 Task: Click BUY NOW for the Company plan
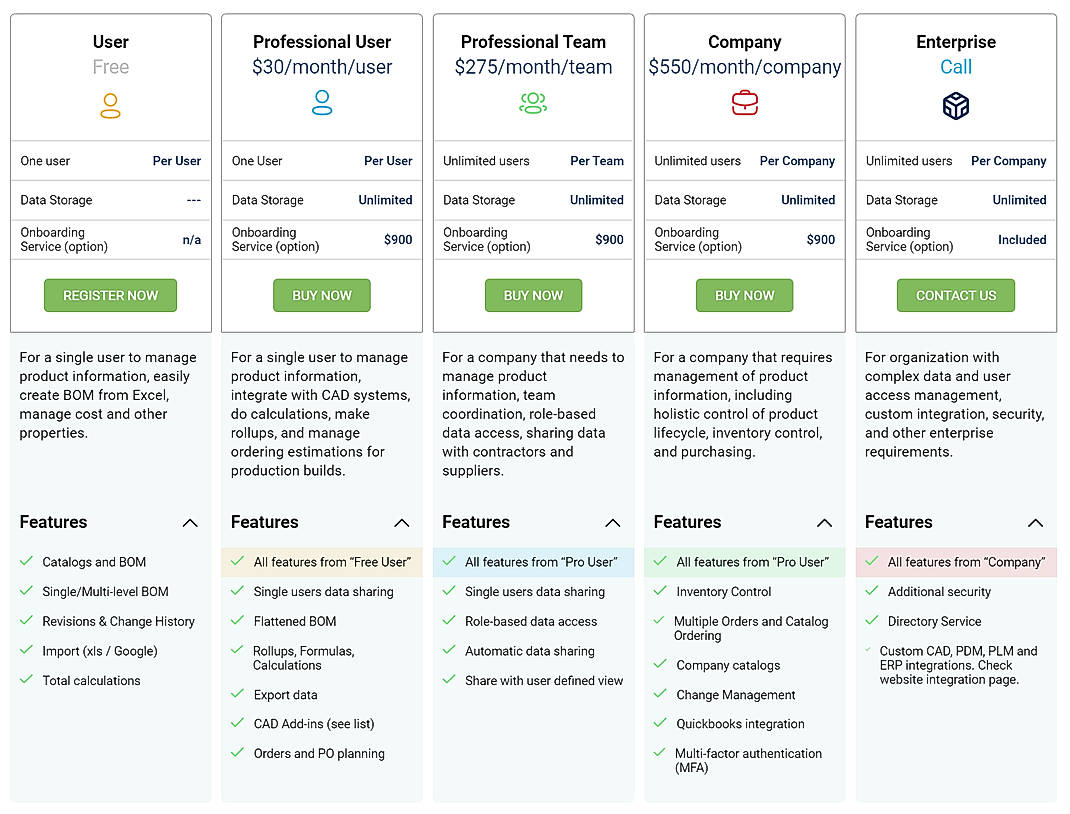744,295
